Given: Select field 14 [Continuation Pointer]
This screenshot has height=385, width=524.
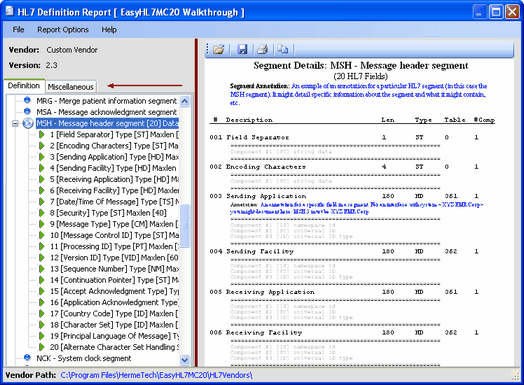Looking at the screenshot, I should [x=114, y=280].
